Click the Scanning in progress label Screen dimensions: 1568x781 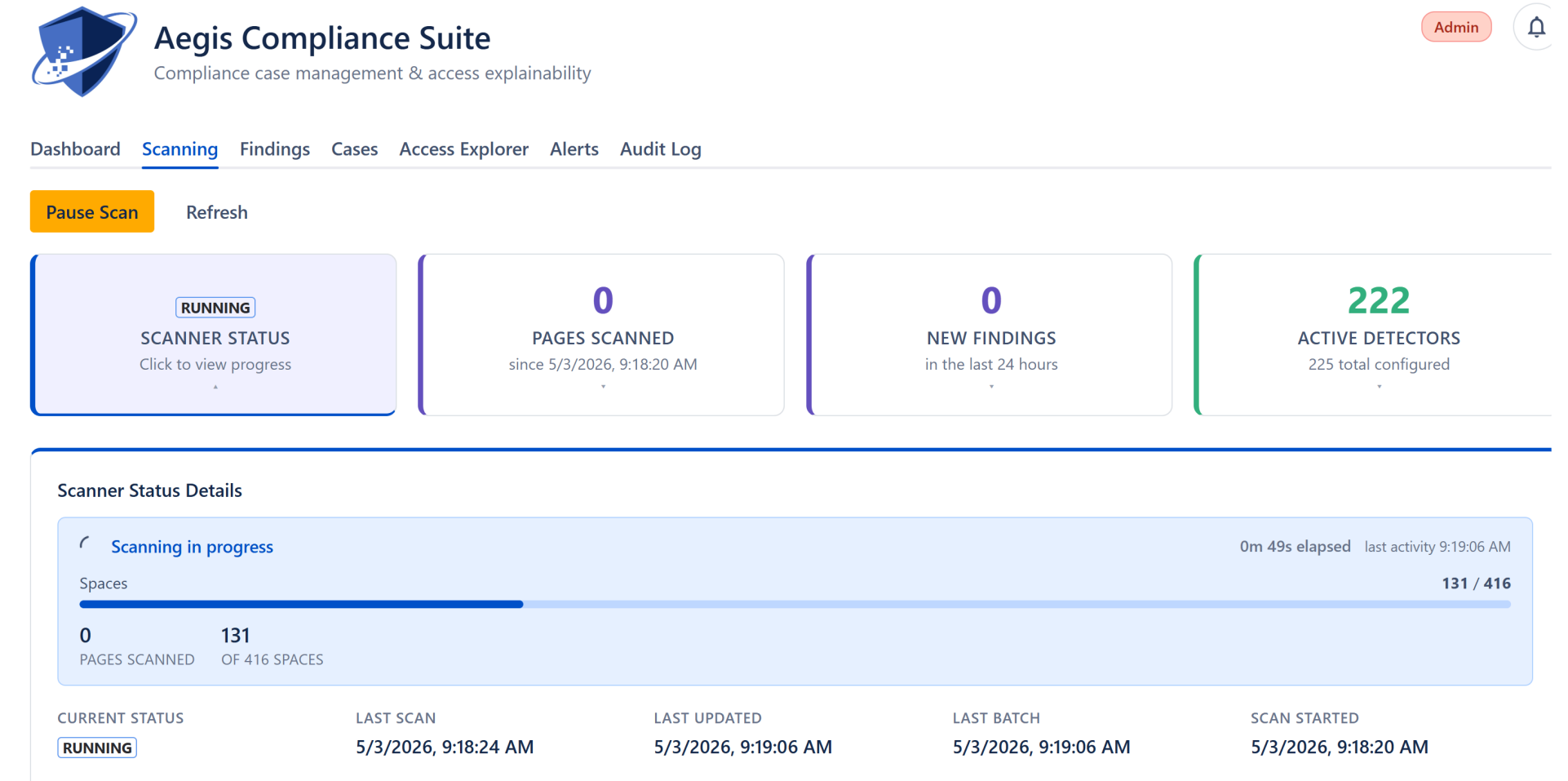point(193,547)
